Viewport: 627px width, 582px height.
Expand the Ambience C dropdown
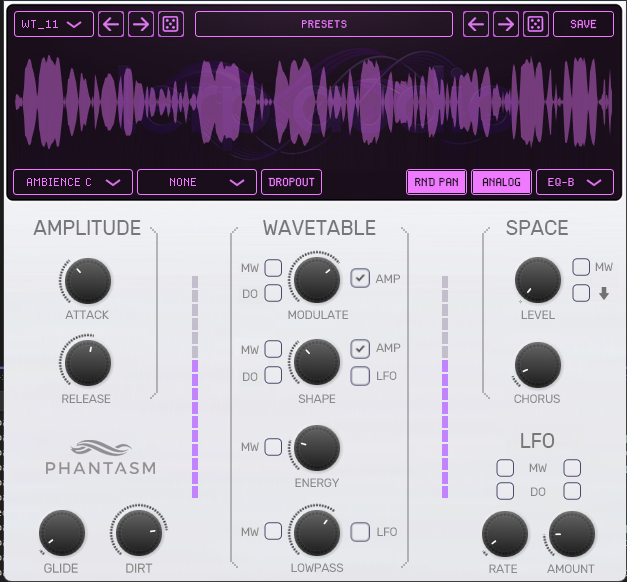73,182
